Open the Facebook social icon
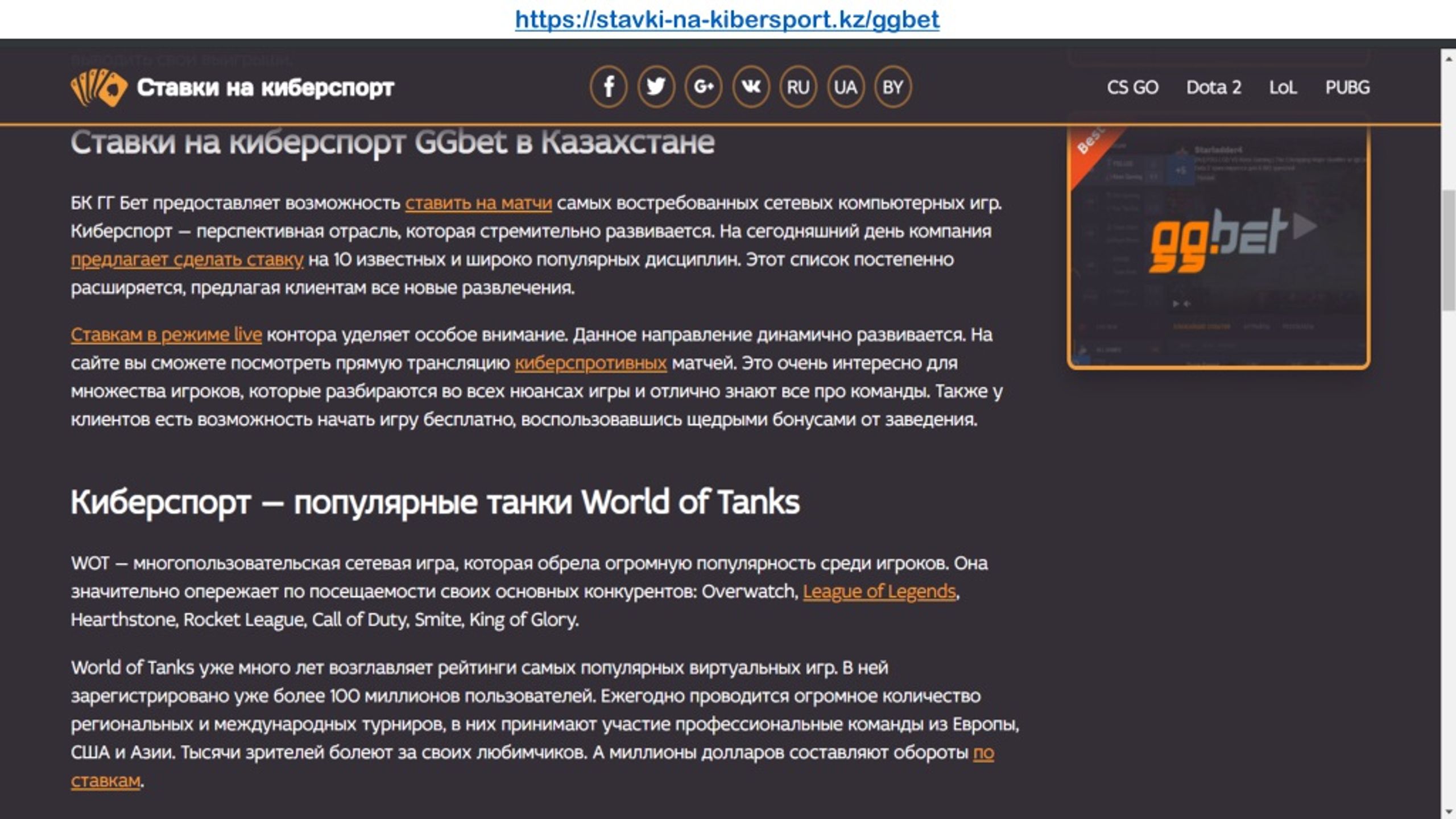 click(609, 87)
